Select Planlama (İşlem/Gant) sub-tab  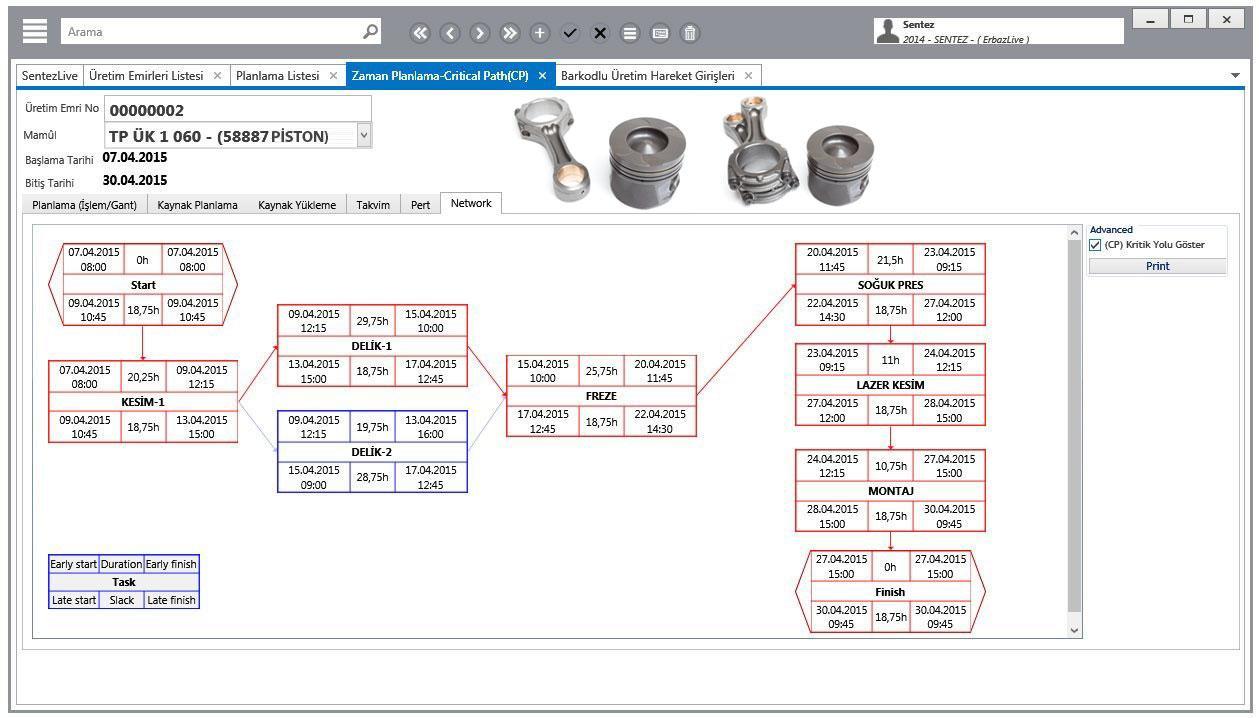click(x=84, y=205)
